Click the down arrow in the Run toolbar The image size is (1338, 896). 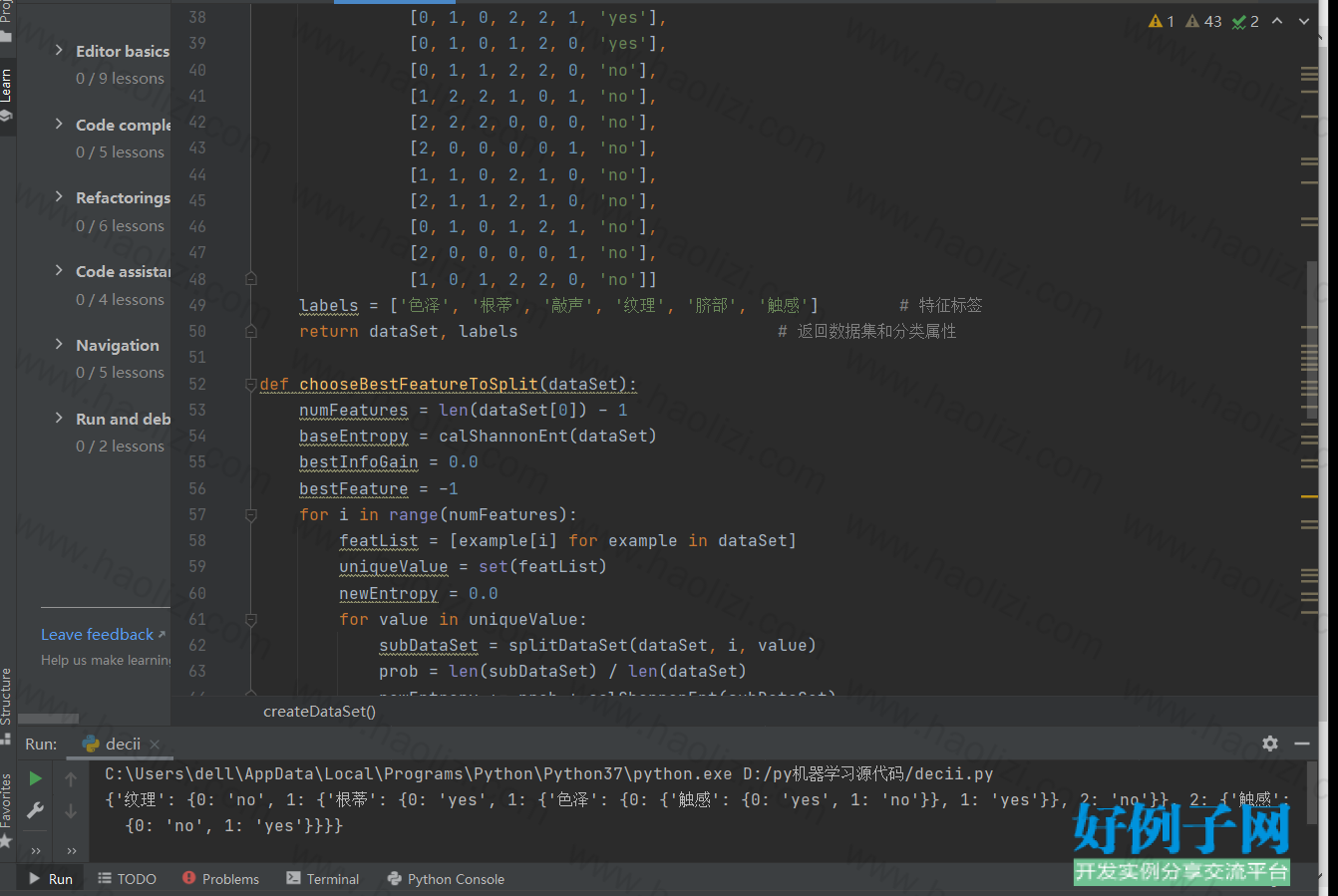point(71,811)
